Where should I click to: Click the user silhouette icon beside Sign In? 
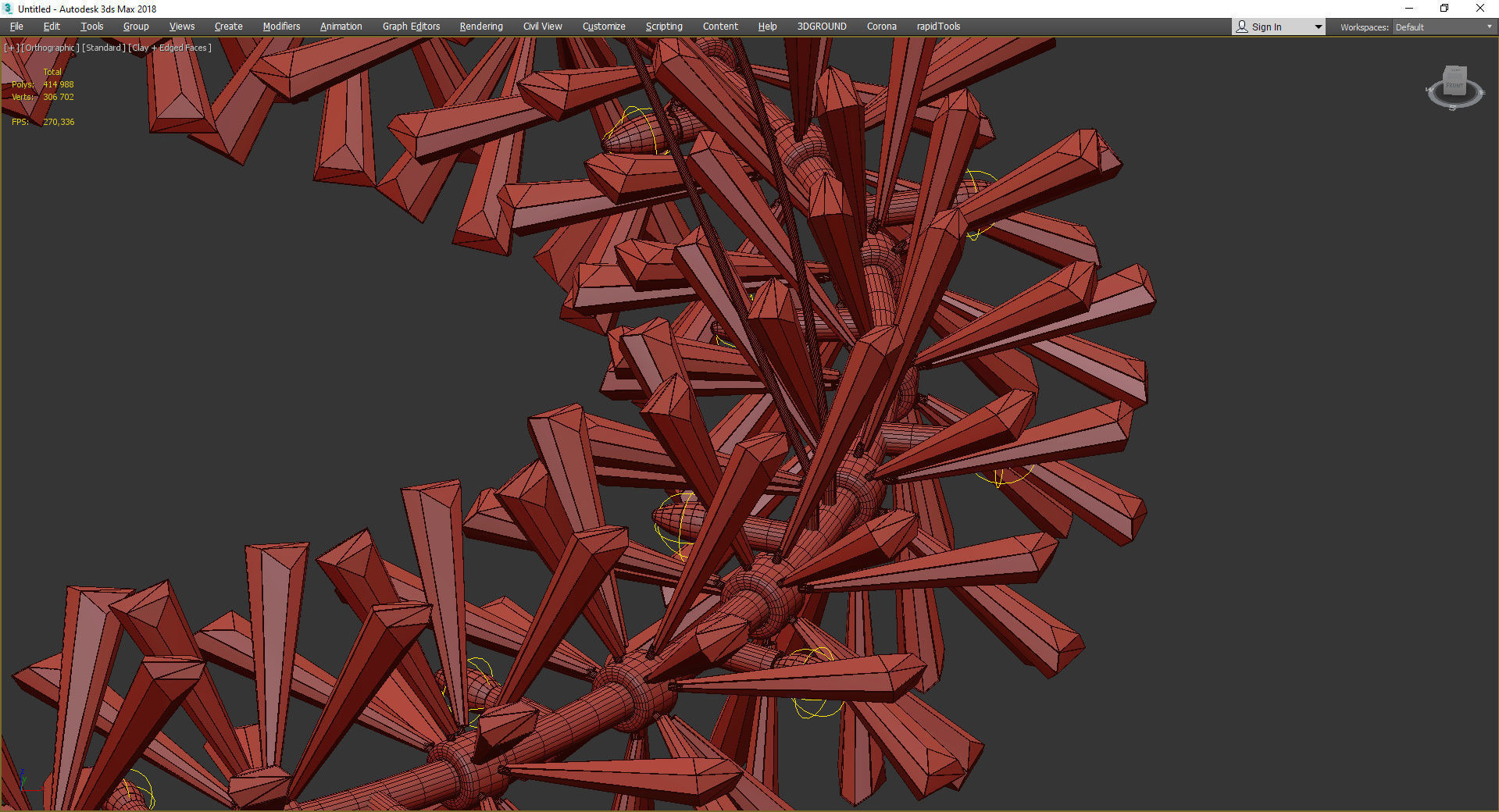point(1241,27)
